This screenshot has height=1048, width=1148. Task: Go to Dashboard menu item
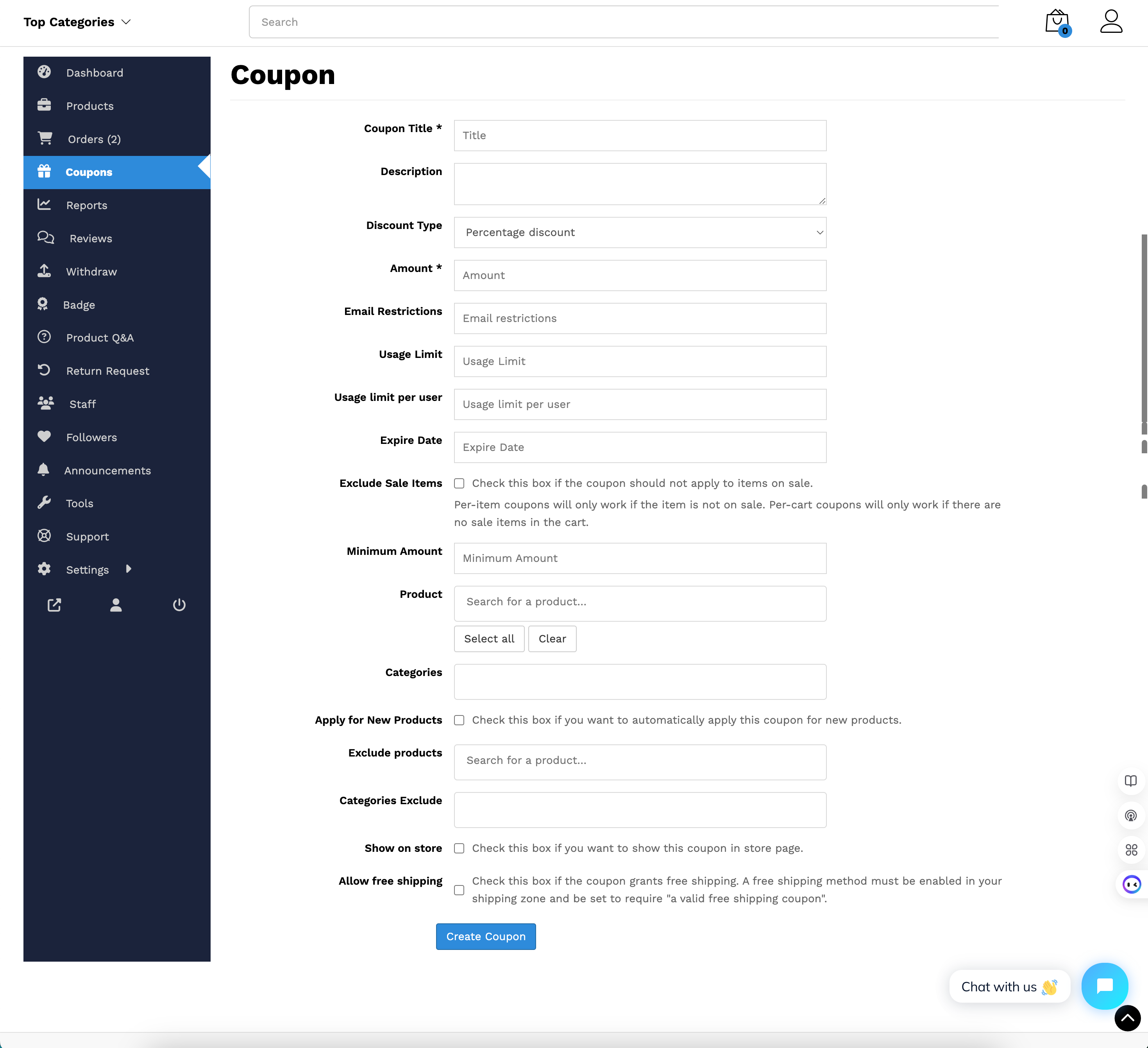coord(117,73)
